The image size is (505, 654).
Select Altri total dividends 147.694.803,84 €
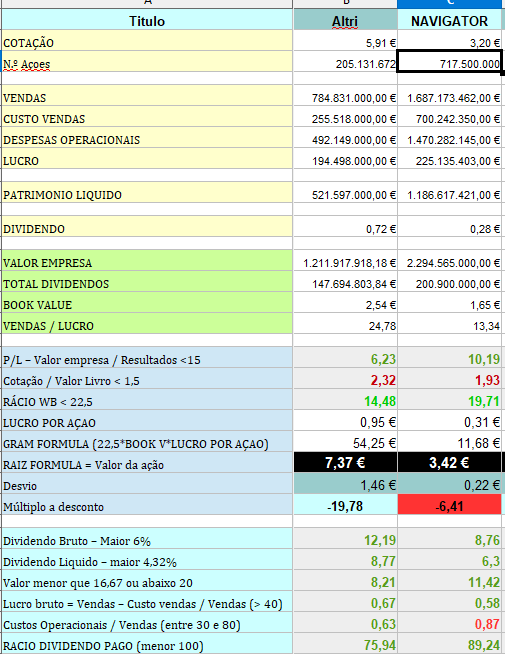[345, 283]
